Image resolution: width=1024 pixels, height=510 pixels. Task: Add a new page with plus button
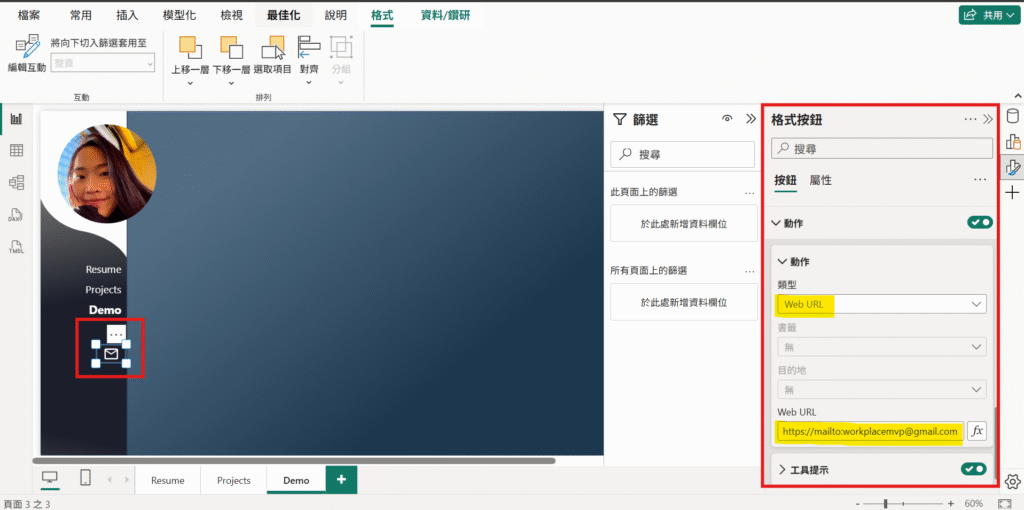point(341,480)
